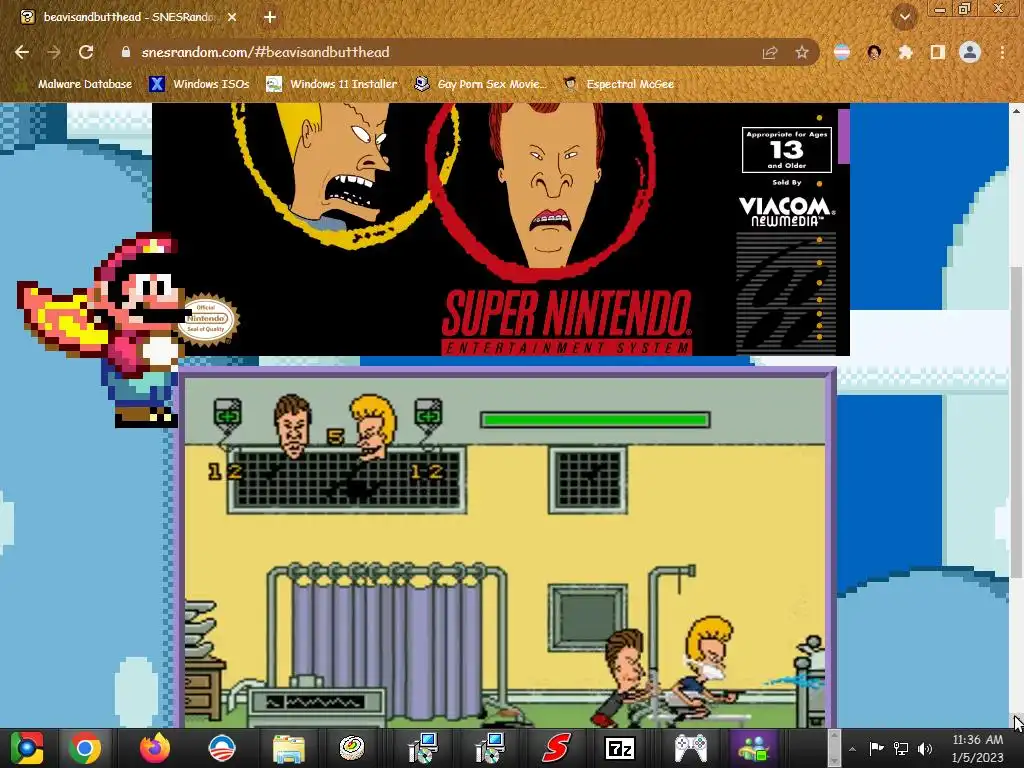1024x768 pixels.
Task: Click the game emulator screen
Action: 505,552
